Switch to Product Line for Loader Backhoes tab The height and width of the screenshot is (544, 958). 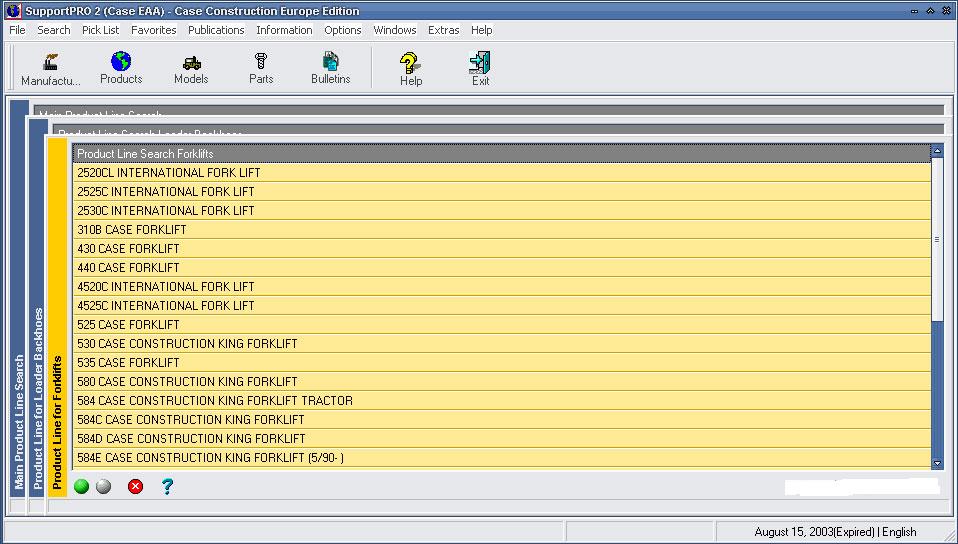pyautogui.click(x=38, y=307)
